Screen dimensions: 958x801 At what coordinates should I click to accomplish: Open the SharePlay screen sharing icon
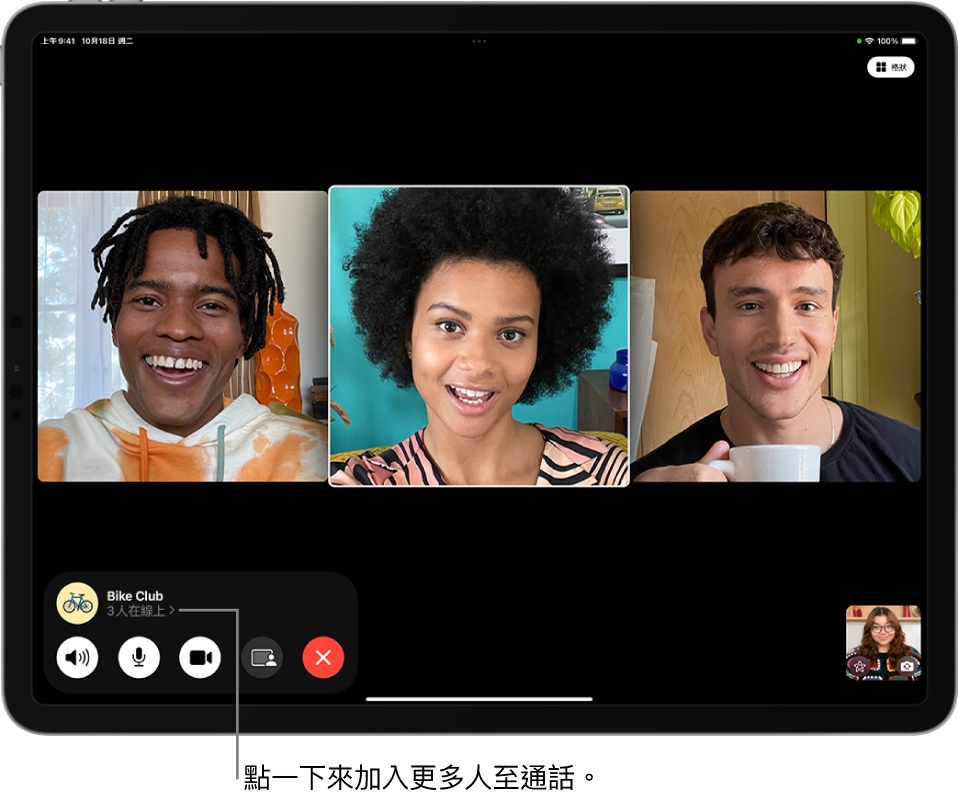(x=262, y=657)
